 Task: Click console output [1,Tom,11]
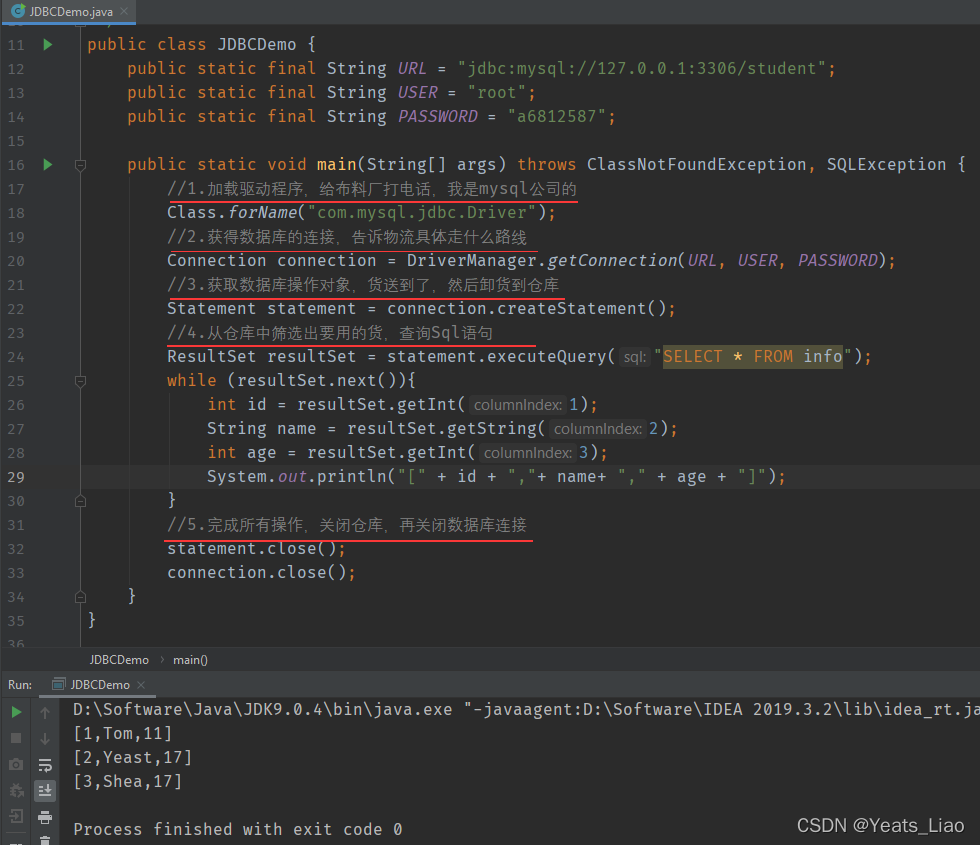click(122, 734)
